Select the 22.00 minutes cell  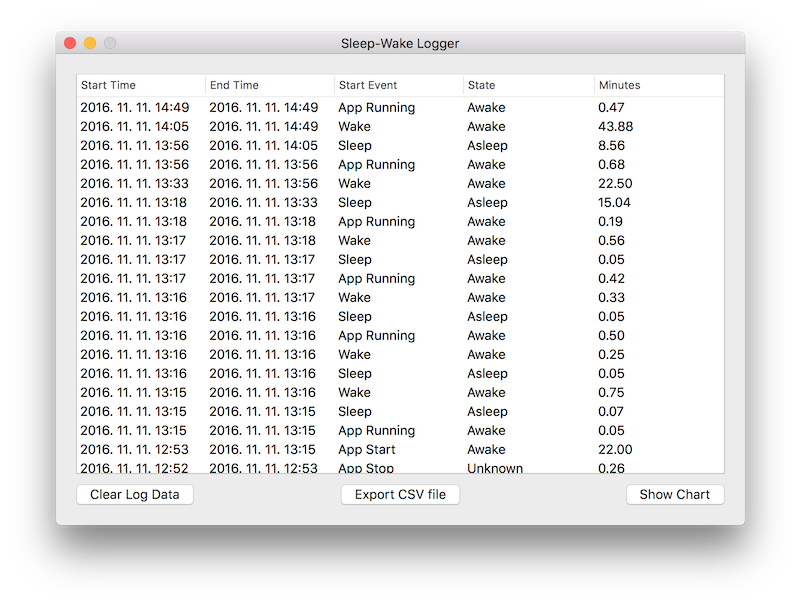[615, 449]
